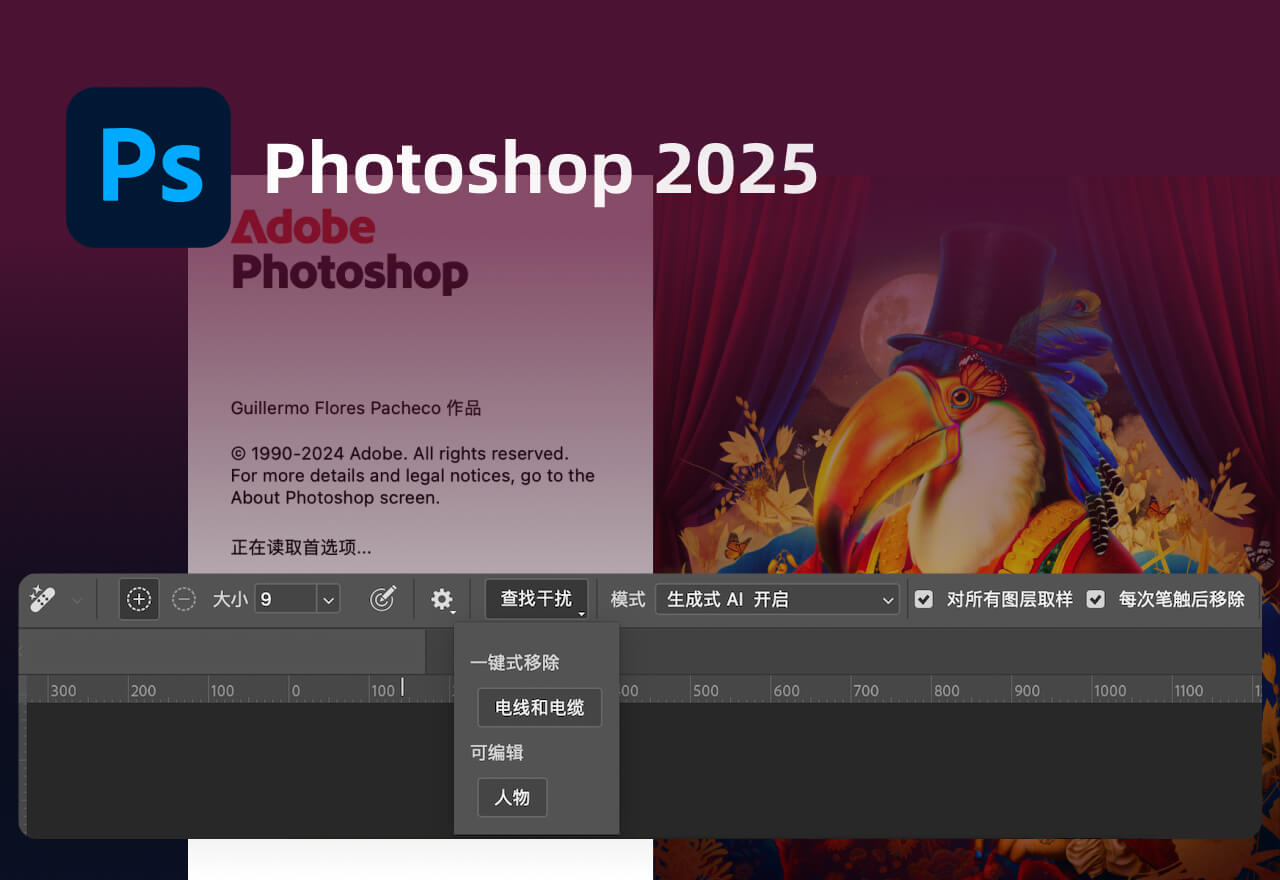Uncheck the 每次笔触后移除 checkbox
Viewport: 1280px width, 880px height.
tap(1096, 599)
